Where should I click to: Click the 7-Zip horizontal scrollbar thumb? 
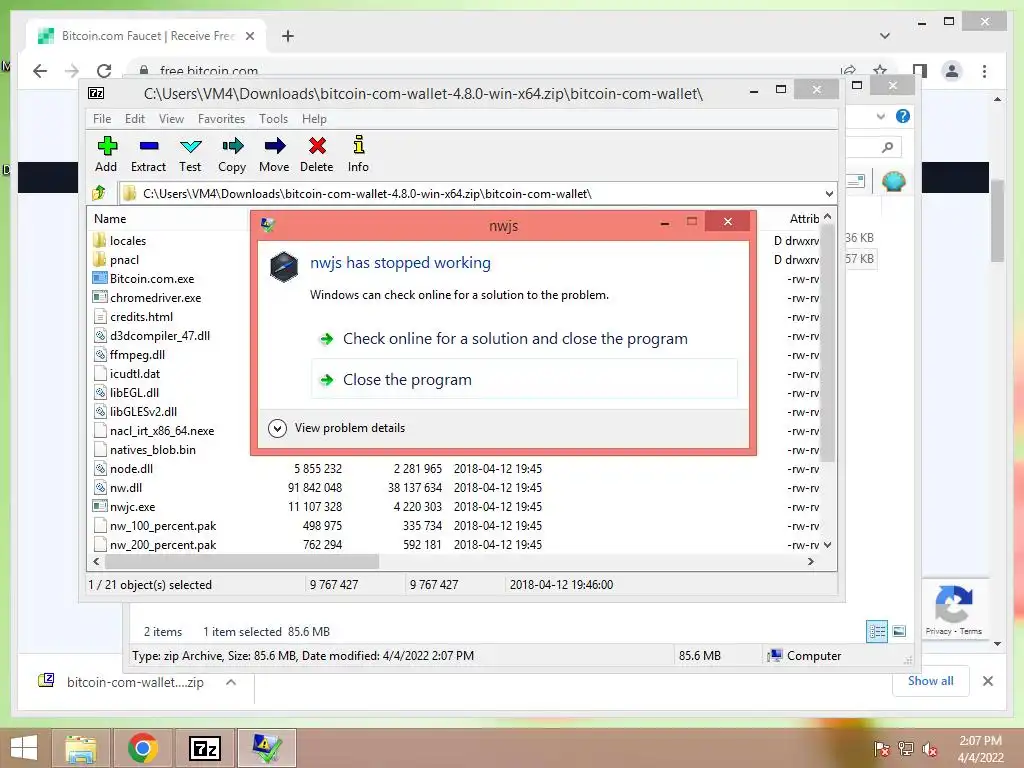(x=242, y=561)
